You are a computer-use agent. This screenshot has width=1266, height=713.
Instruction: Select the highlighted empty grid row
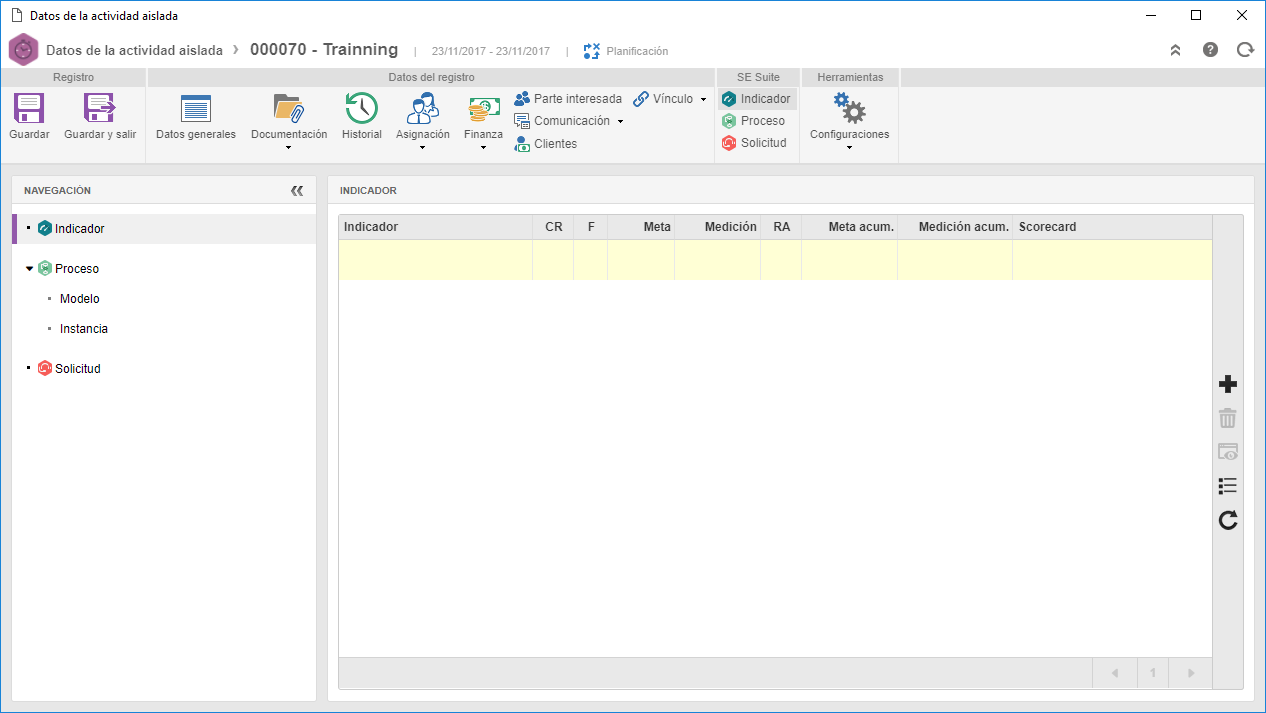[775, 260]
